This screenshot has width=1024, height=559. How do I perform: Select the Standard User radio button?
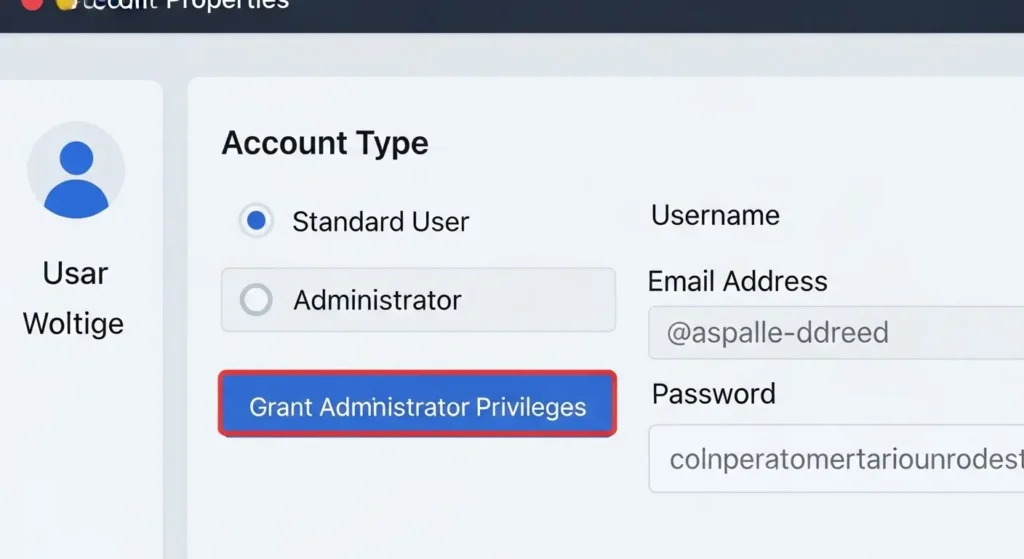click(x=256, y=221)
